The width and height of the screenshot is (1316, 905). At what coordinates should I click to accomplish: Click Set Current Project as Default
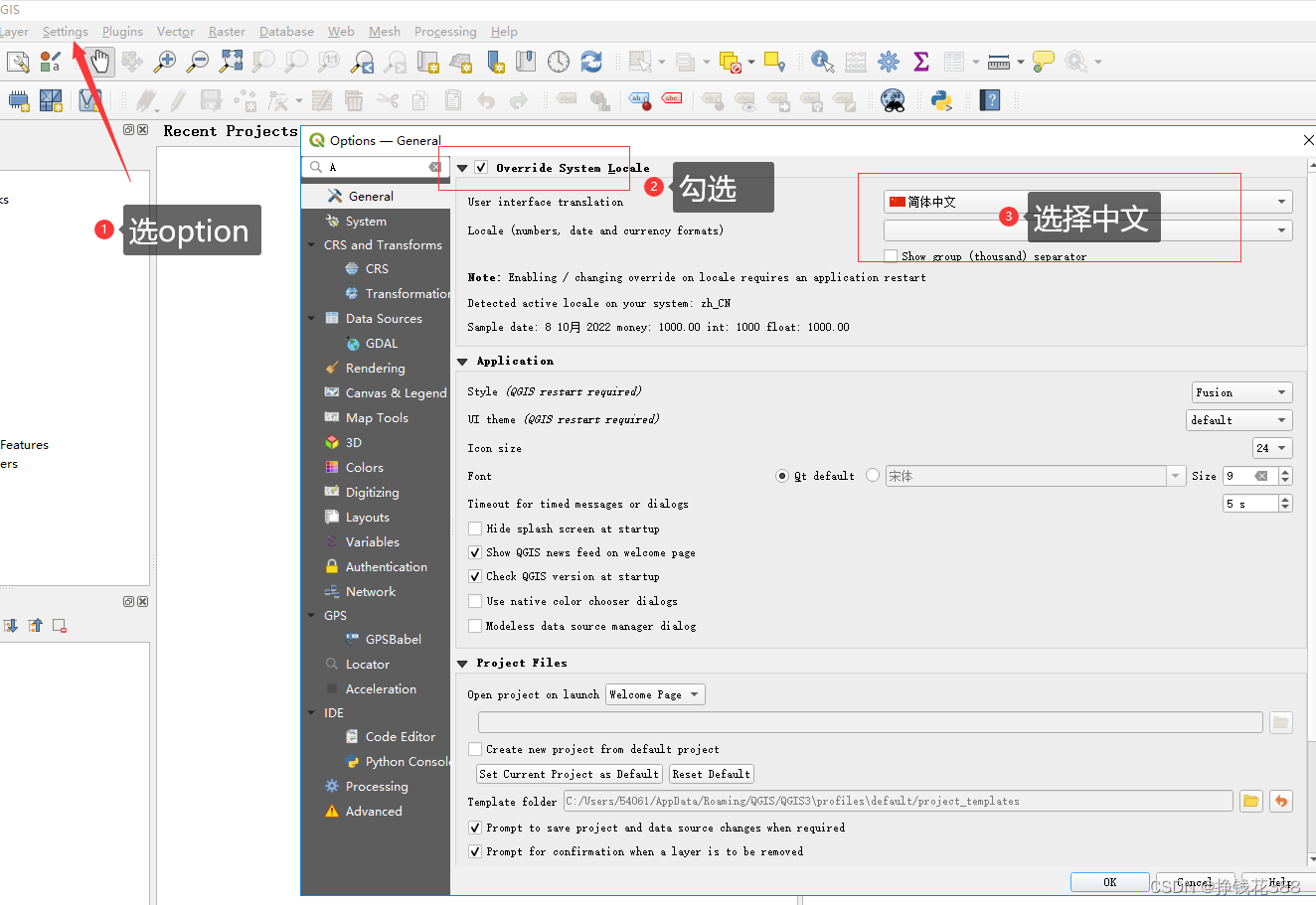pos(568,773)
